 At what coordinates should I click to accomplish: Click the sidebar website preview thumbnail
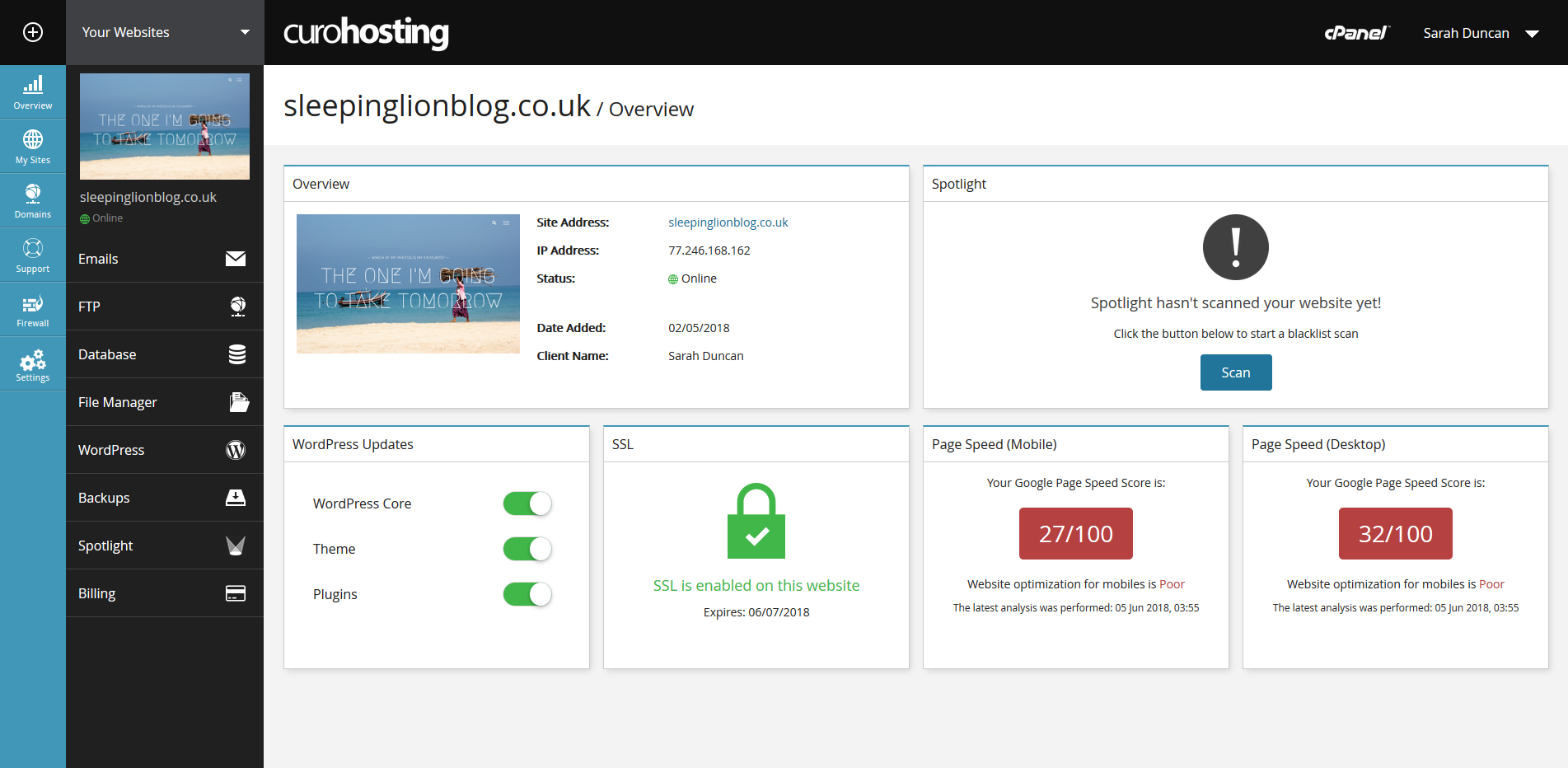coord(165,126)
